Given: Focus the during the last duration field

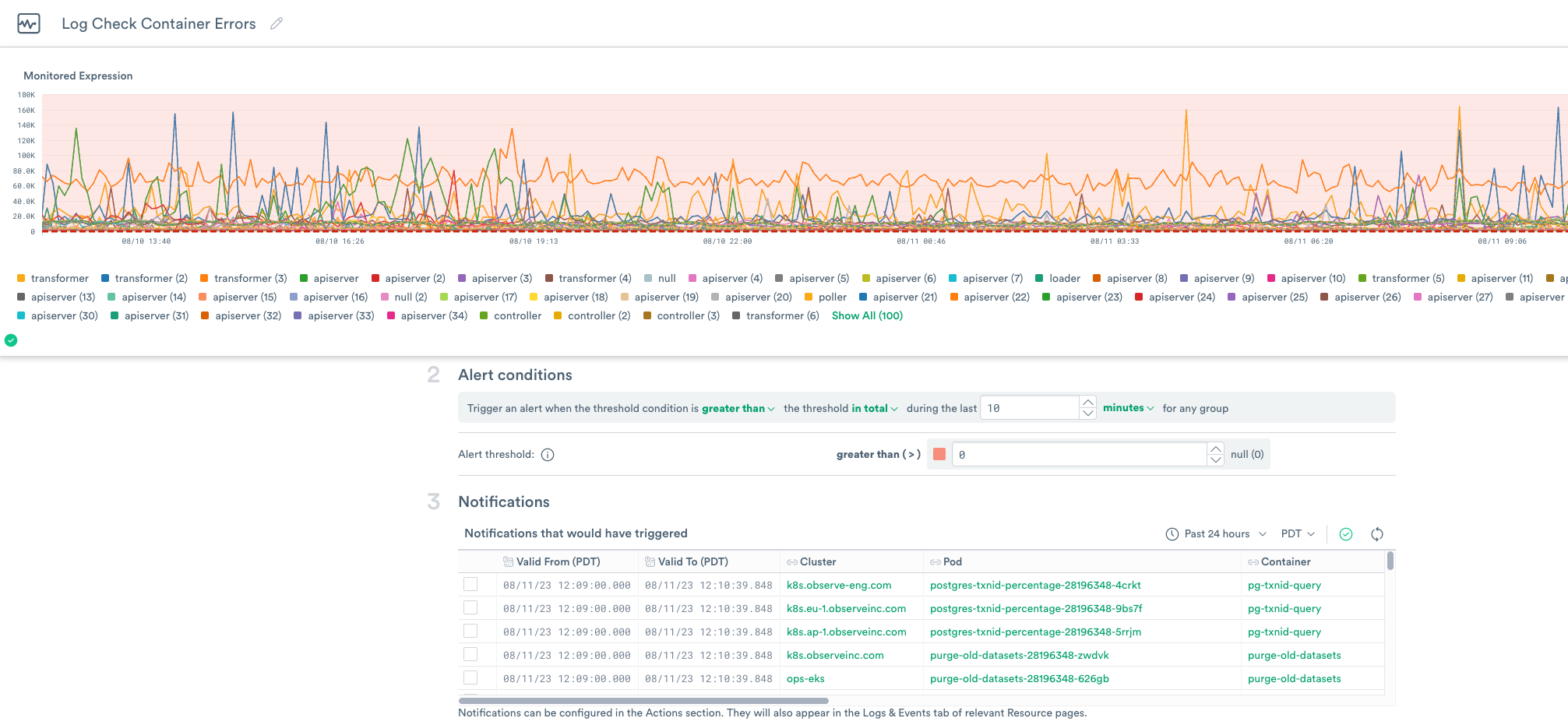Looking at the screenshot, I should pyautogui.click(x=1030, y=408).
